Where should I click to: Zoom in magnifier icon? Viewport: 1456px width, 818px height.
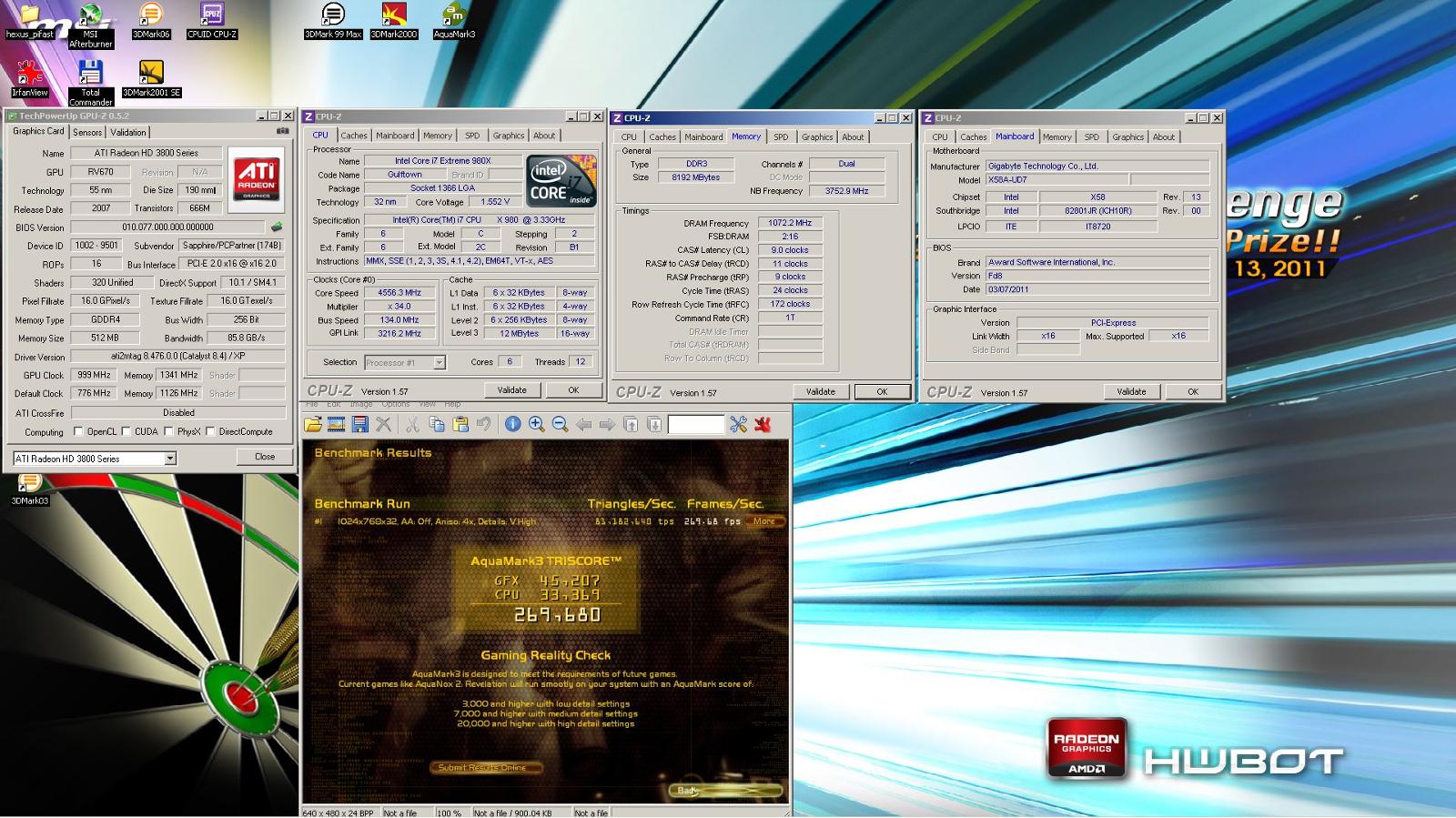(536, 424)
